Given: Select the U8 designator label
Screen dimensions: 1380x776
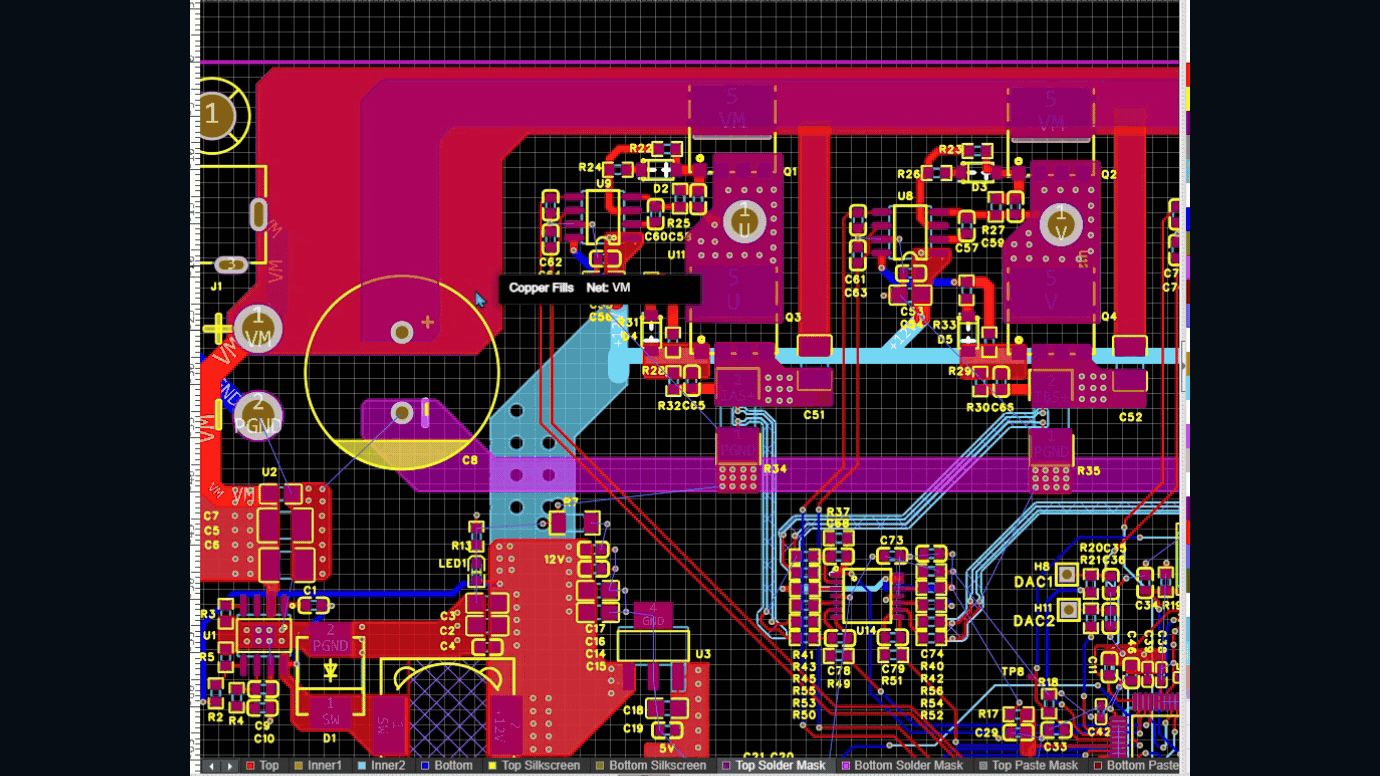Looking at the screenshot, I should 906,197.
